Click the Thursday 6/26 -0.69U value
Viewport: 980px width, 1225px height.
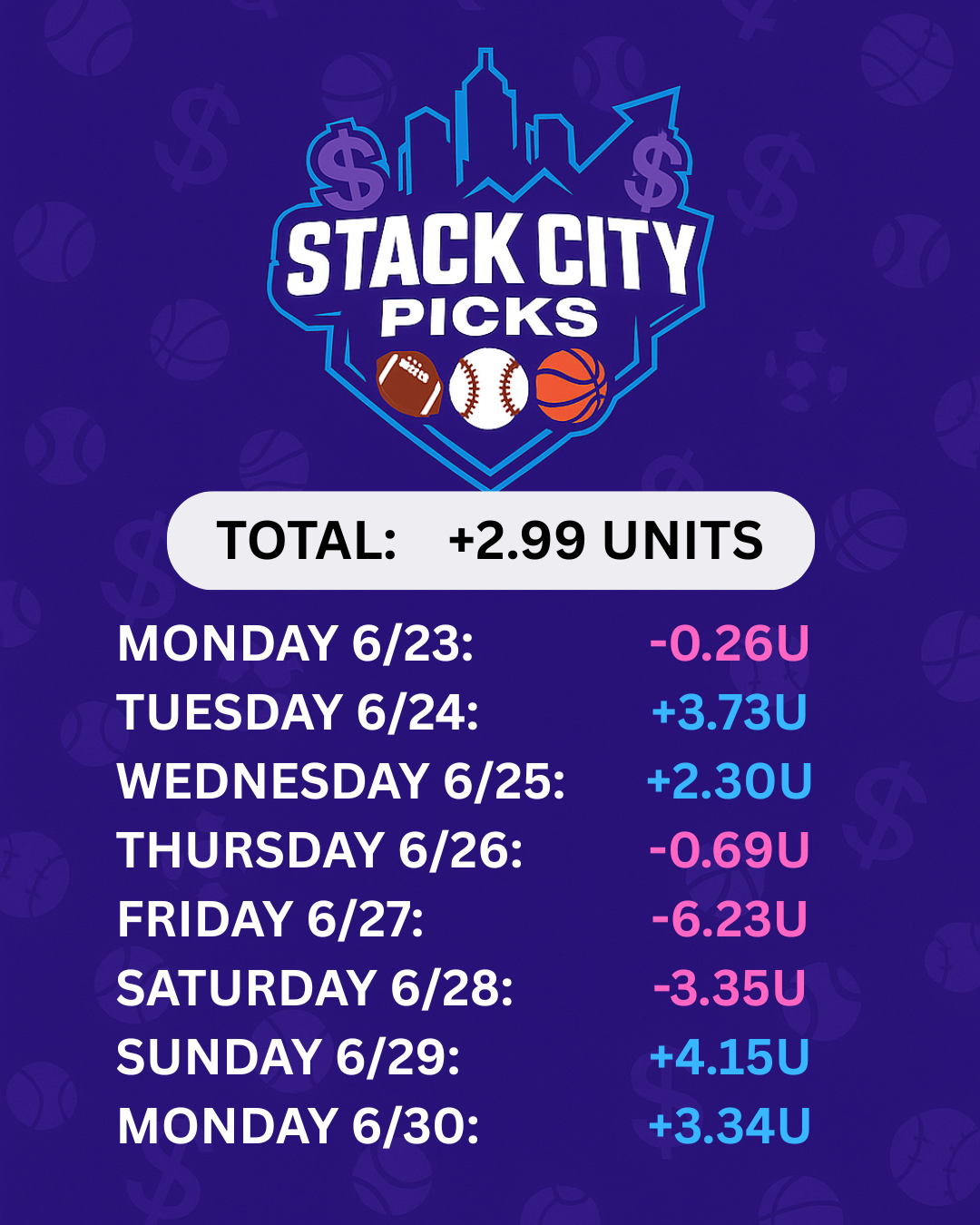pyautogui.click(x=730, y=850)
